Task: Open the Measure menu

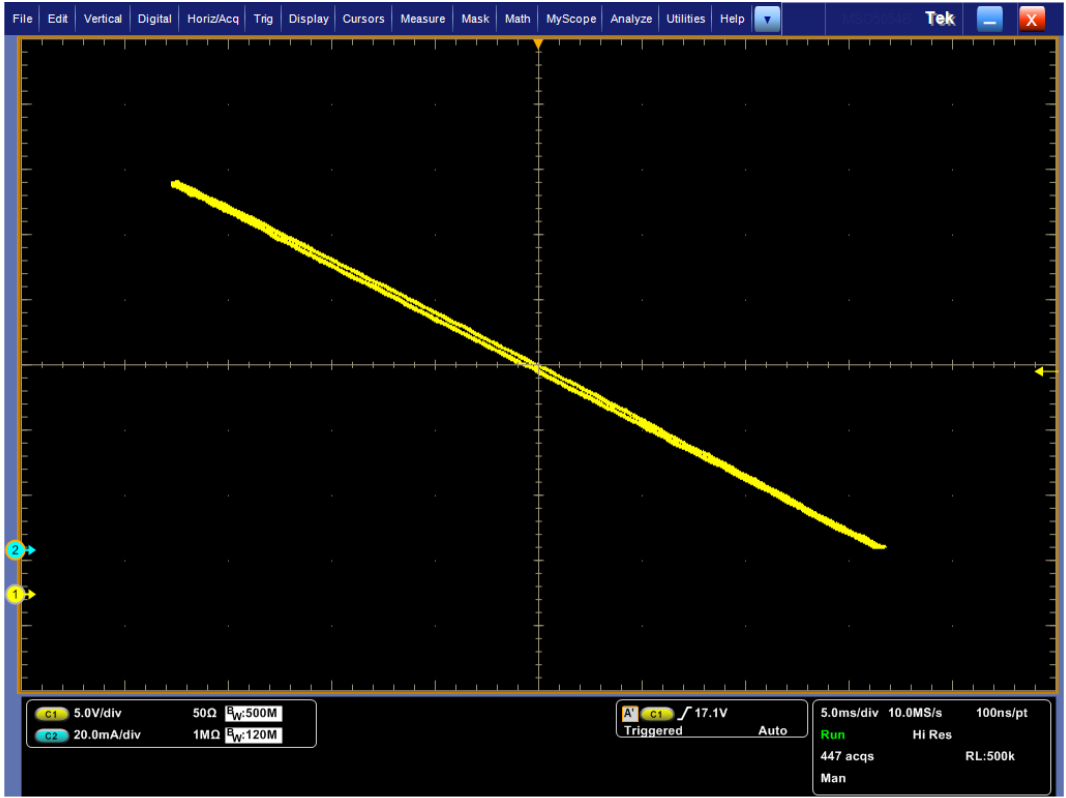Action: point(422,18)
